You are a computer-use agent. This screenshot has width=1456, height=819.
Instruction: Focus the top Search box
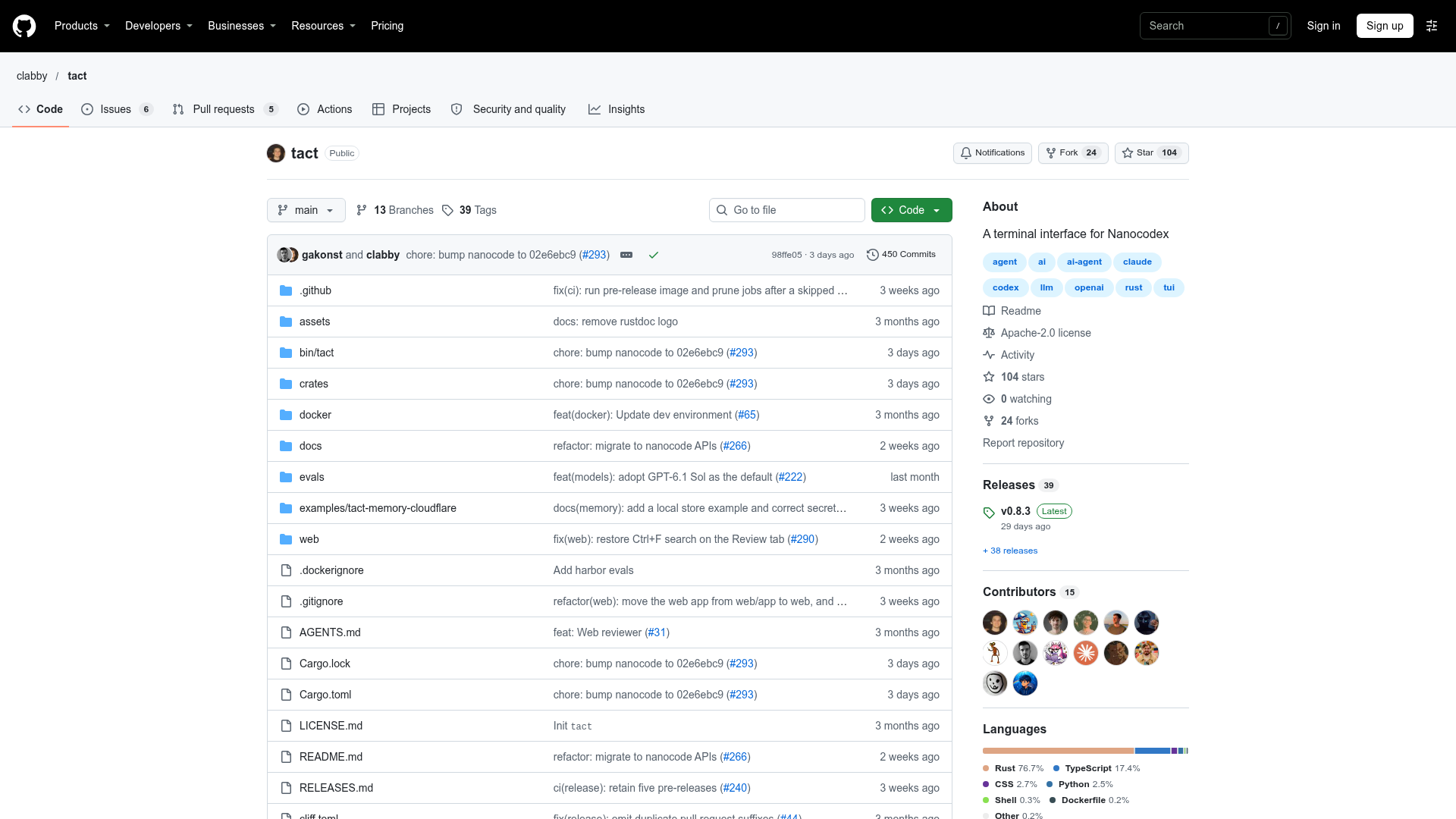[1215, 26]
